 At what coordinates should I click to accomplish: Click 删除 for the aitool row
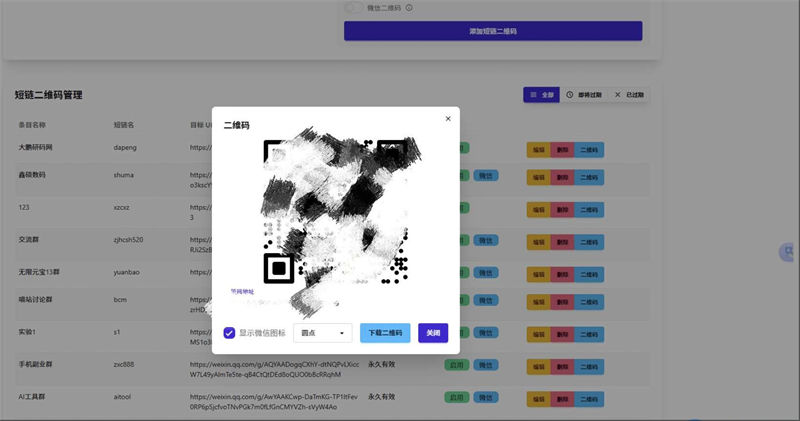point(562,399)
